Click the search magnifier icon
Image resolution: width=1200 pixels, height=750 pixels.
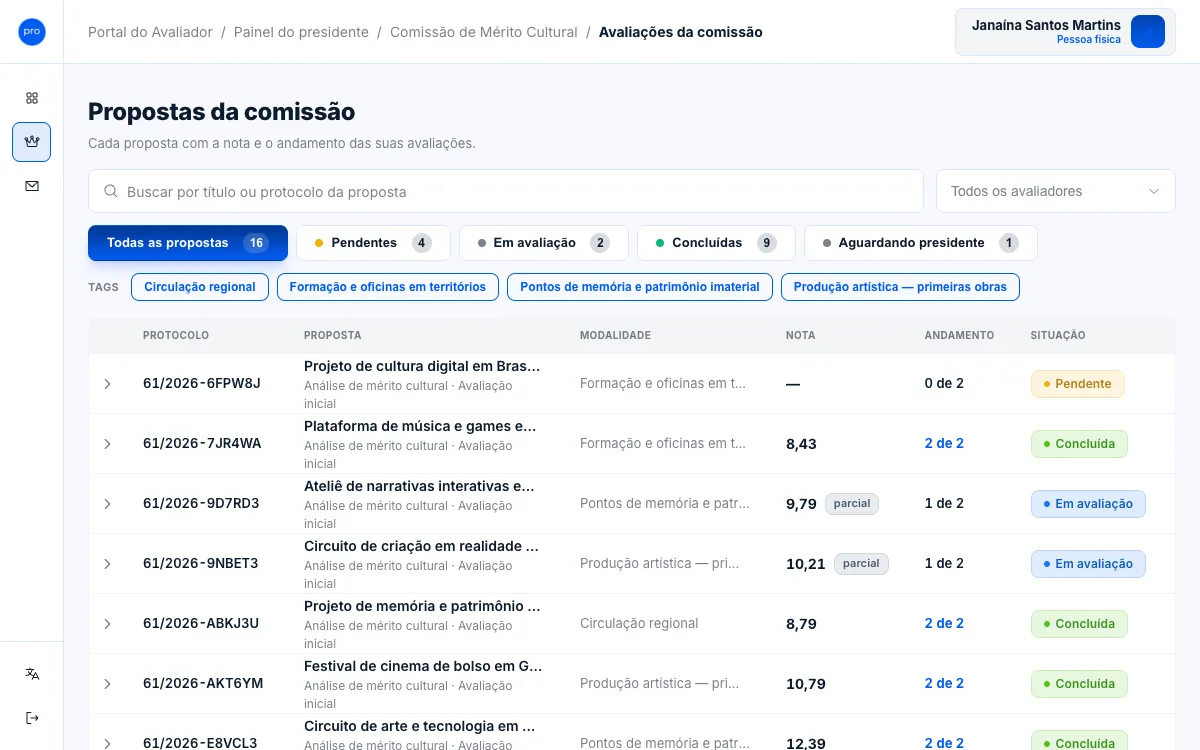click(109, 191)
